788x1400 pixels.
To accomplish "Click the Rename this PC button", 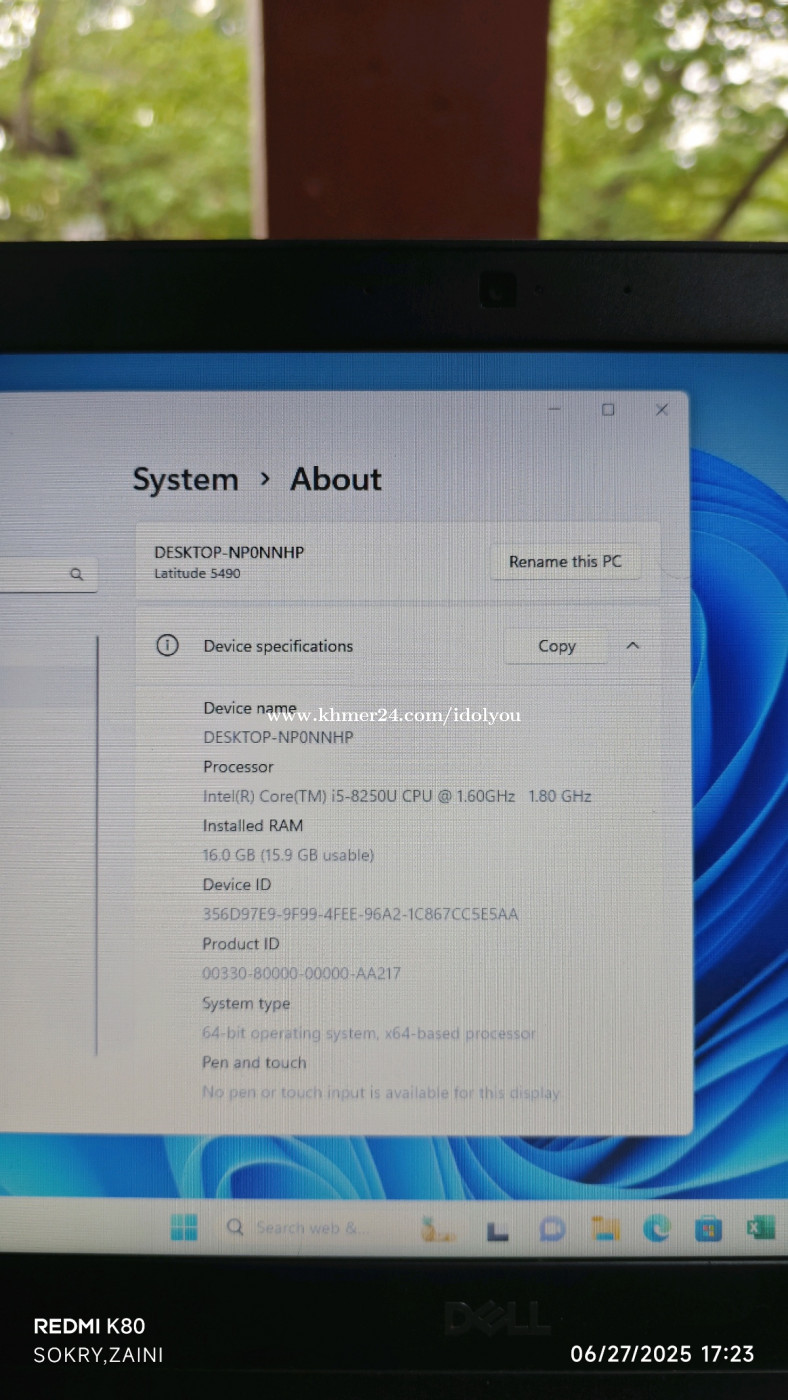I will [565, 562].
